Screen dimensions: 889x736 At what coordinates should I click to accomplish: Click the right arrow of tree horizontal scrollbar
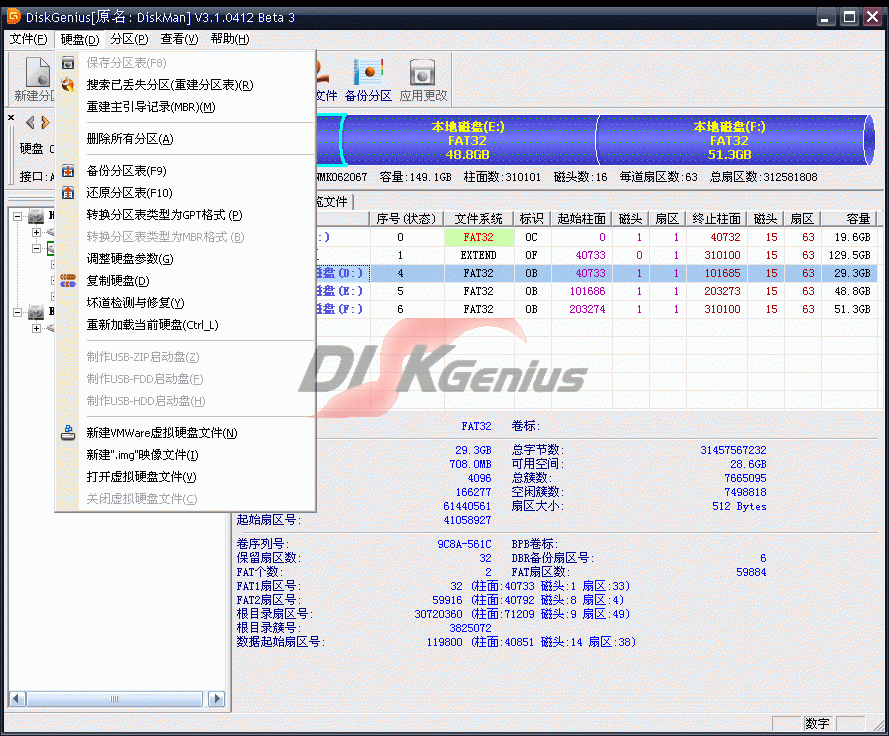coord(216,699)
